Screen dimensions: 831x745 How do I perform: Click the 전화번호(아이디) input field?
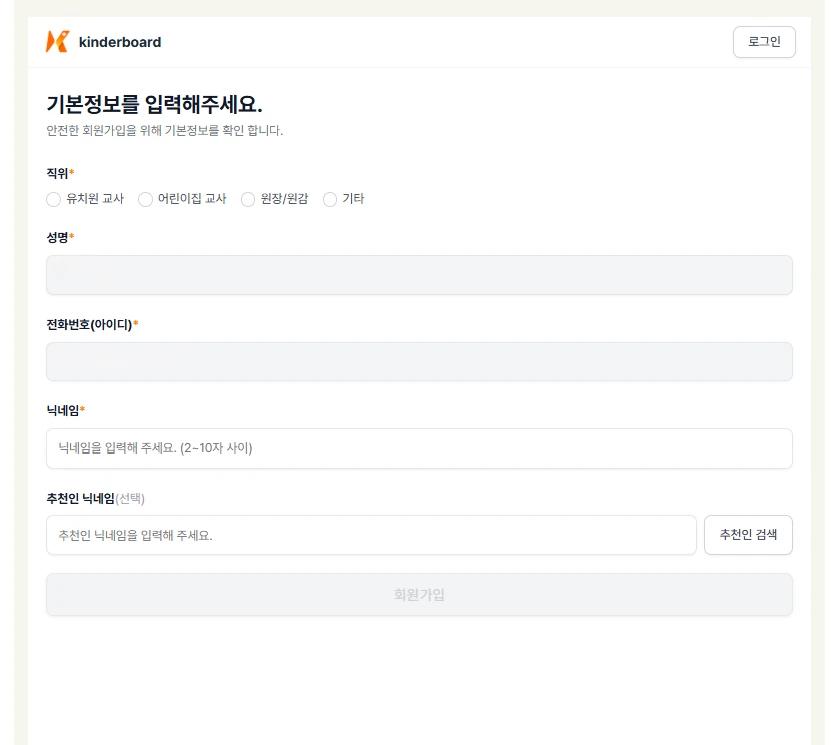click(x=419, y=361)
